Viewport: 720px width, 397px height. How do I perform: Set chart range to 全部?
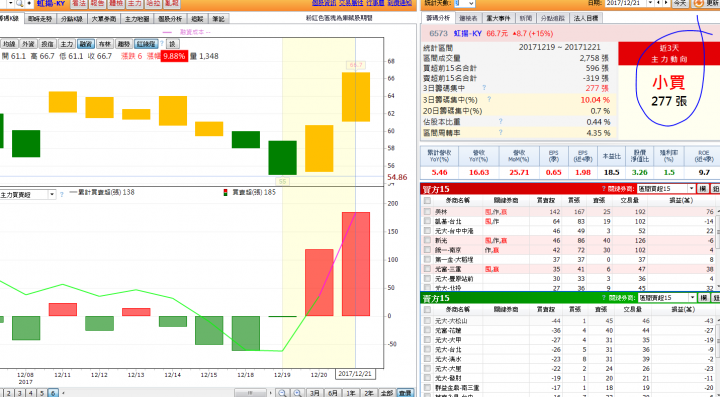click(387, 393)
